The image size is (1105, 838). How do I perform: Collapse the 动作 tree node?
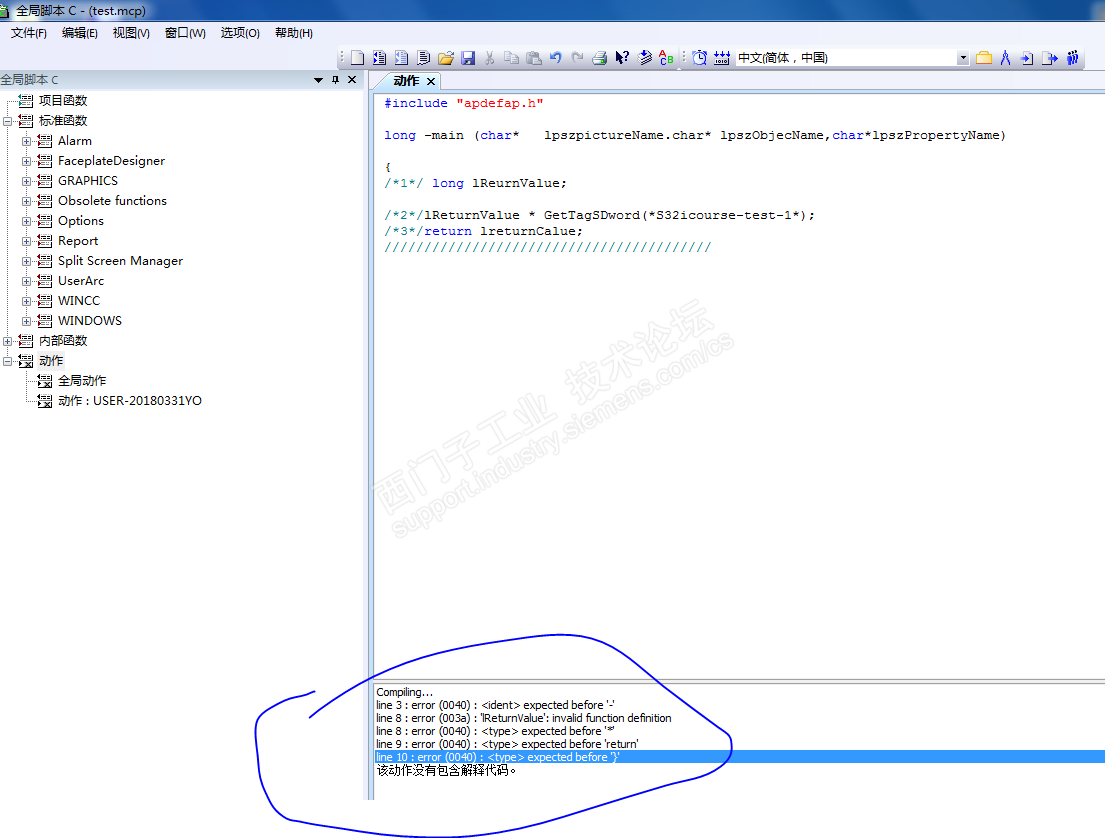pos(7,361)
